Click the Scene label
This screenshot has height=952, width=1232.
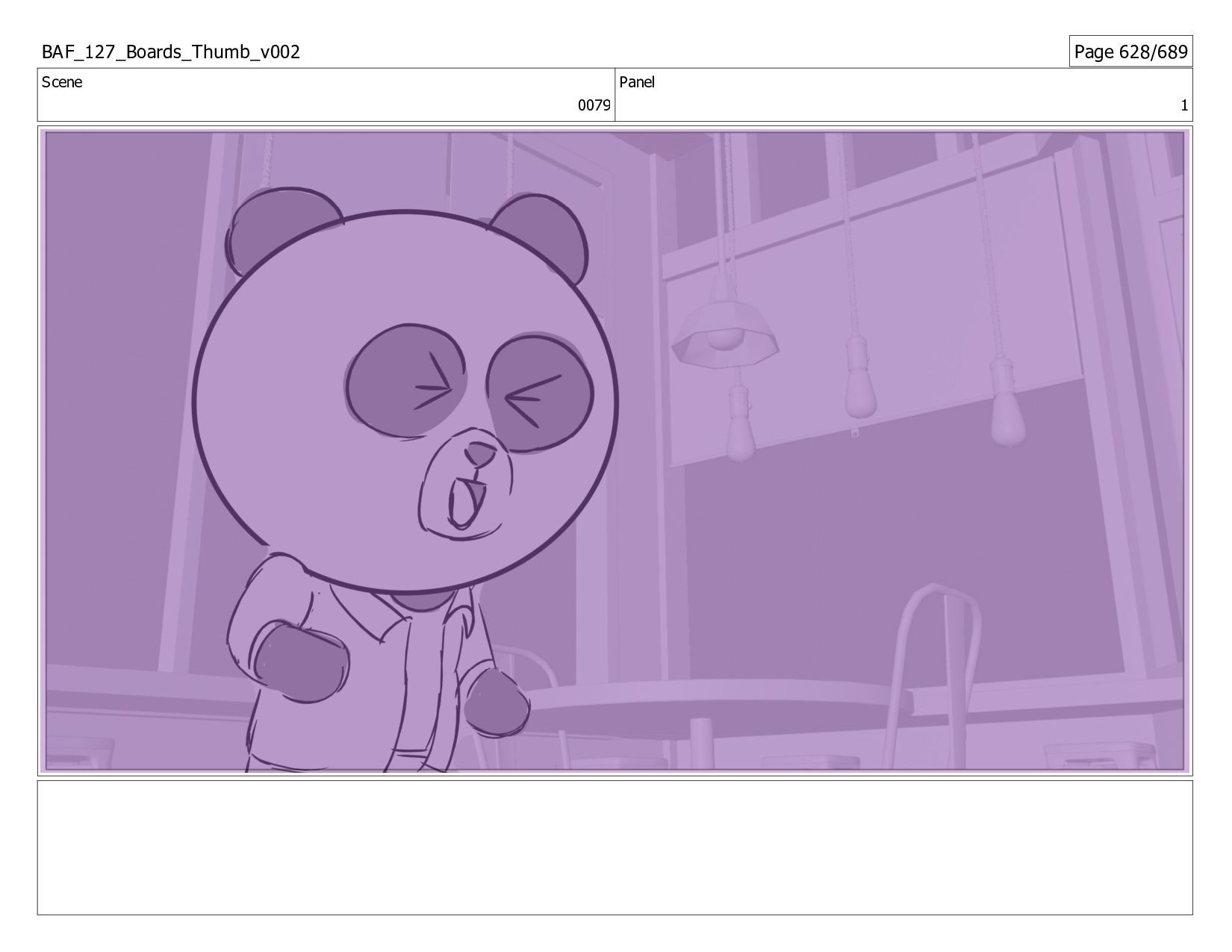(x=62, y=82)
